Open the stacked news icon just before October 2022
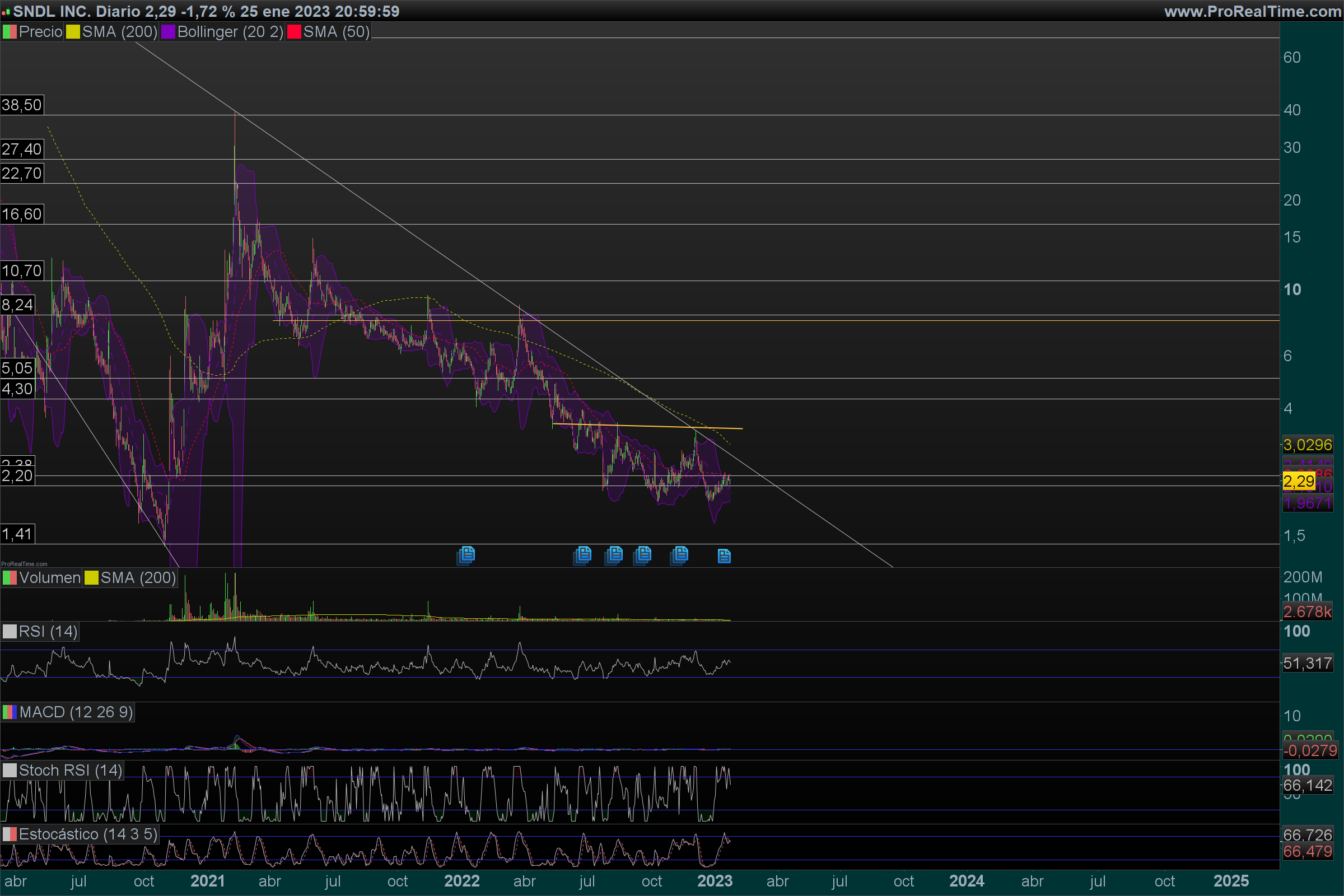The height and width of the screenshot is (896, 1344). 642,555
